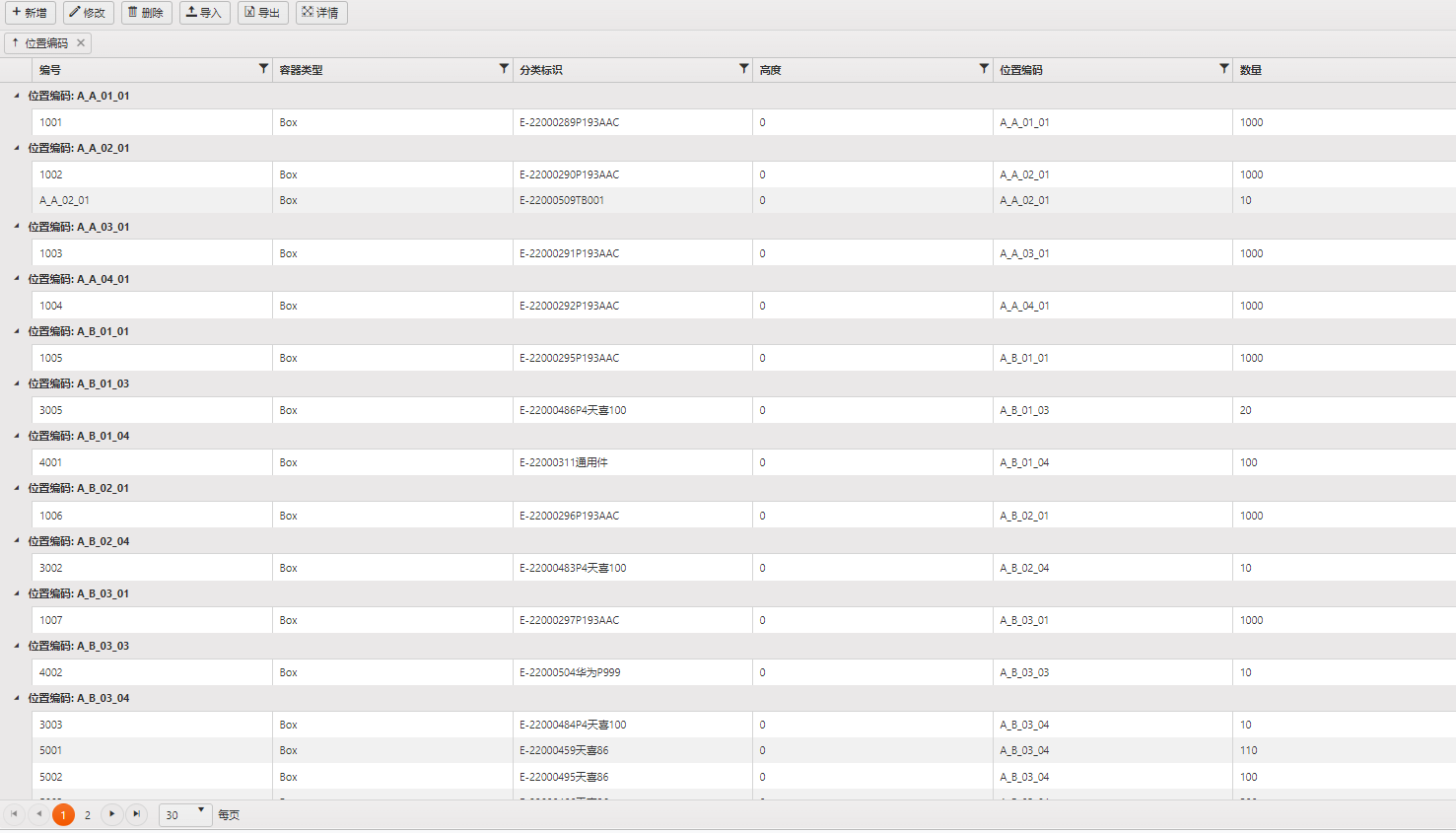Click the 修改 edit pencil icon
Image resolution: width=1456 pixels, height=833 pixels.
click(x=75, y=14)
